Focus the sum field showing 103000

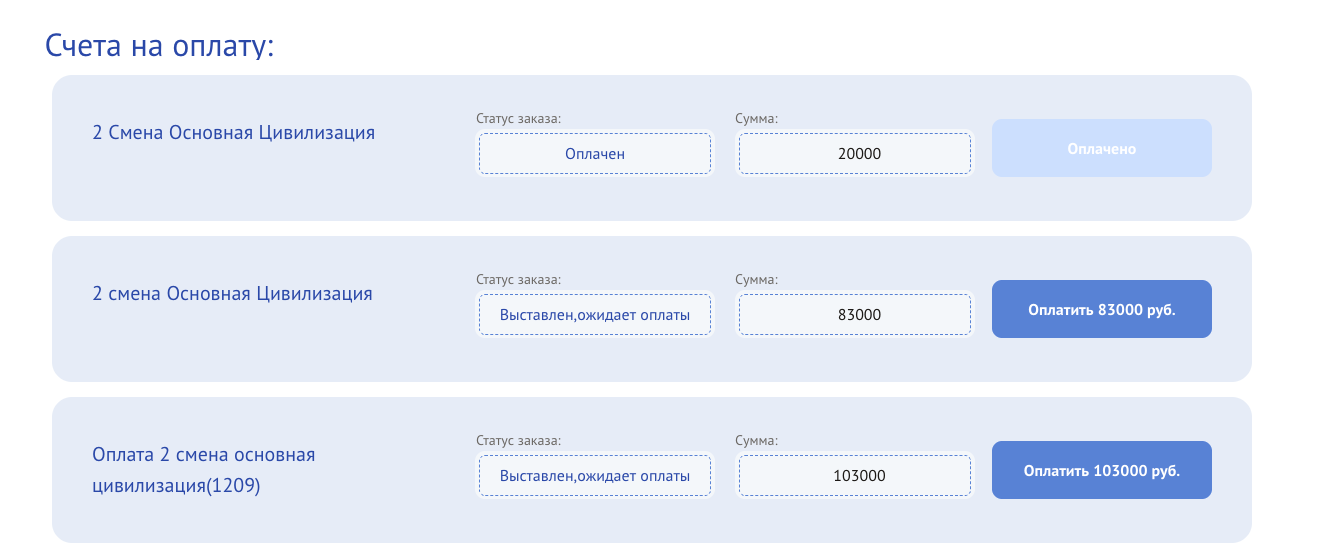point(854,476)
